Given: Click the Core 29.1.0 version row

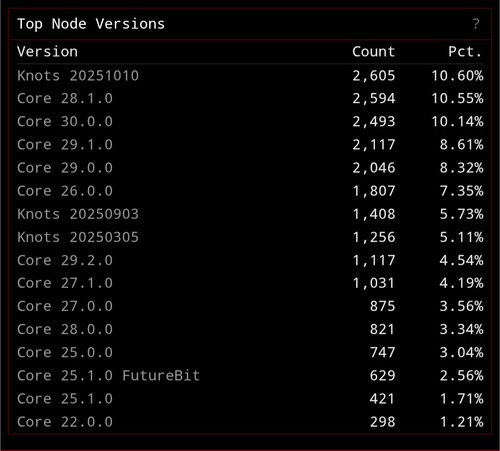Looking at the screenshot, I should point(250,145).
